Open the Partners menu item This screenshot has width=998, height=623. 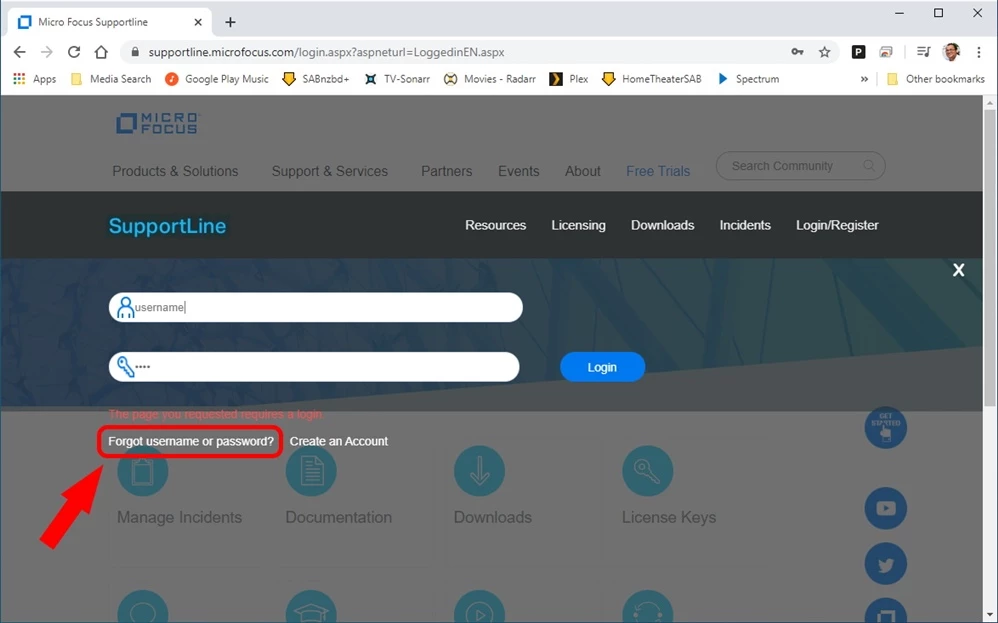(x=447, y=171)
